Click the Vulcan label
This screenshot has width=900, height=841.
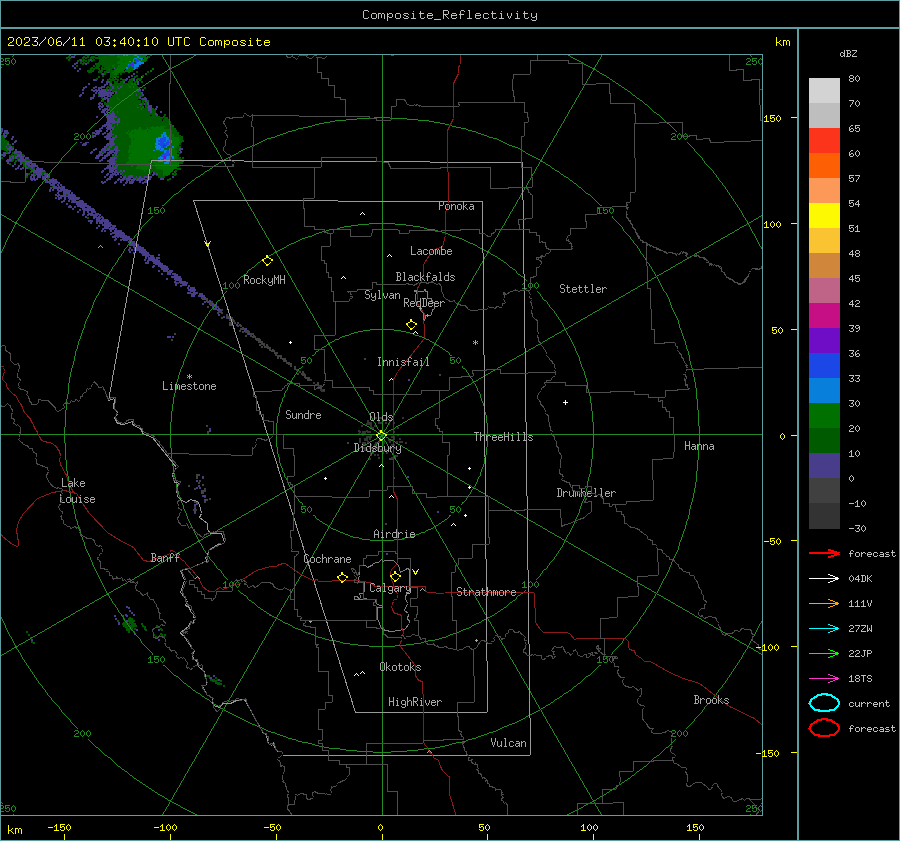tap(508, 743)
